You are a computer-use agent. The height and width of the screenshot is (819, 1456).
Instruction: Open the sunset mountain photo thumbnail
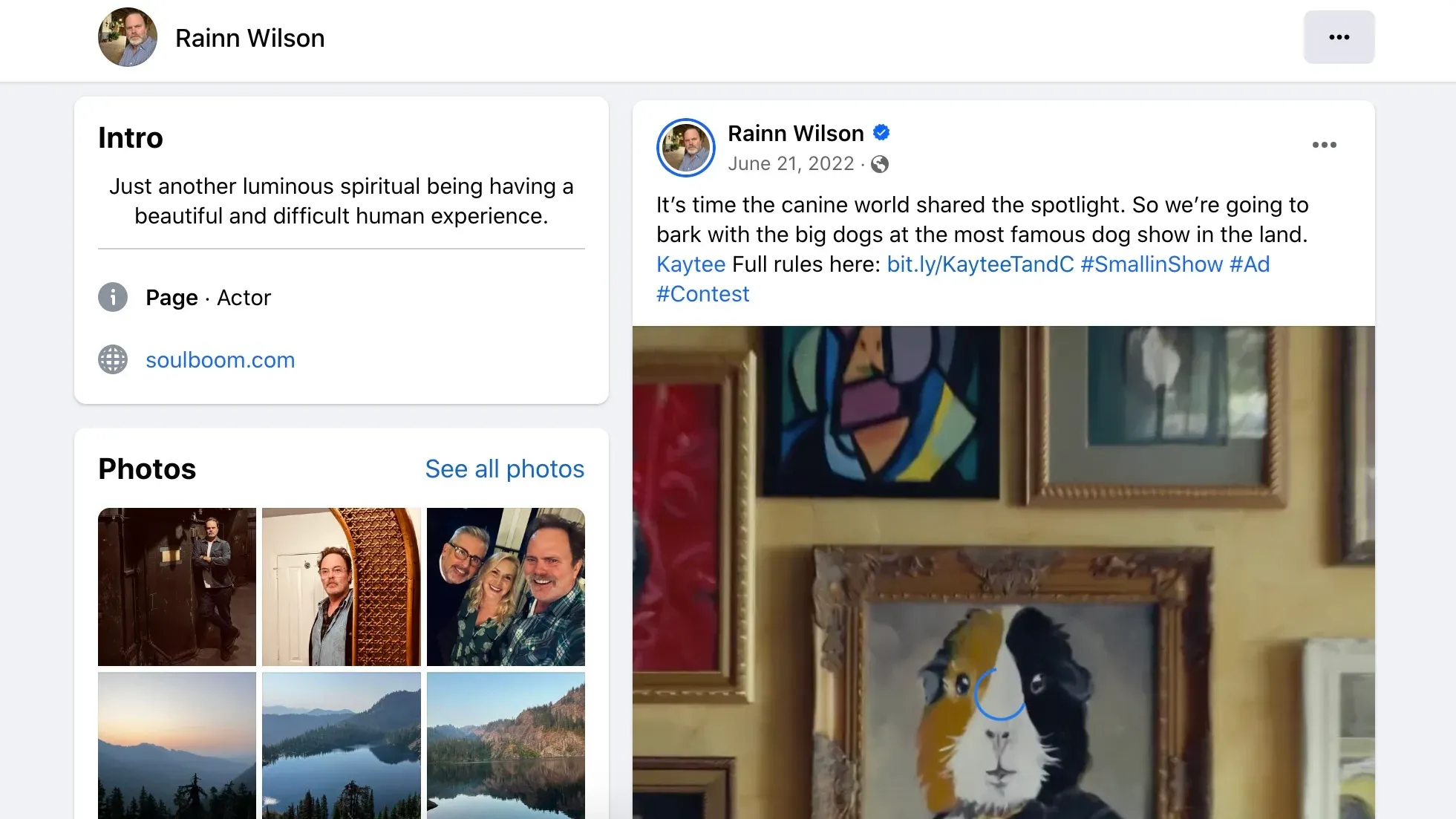click(x=177, y=745)
